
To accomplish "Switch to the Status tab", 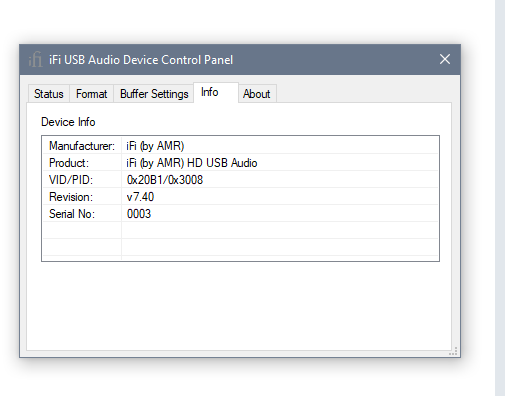I will (x=49, y=94).
